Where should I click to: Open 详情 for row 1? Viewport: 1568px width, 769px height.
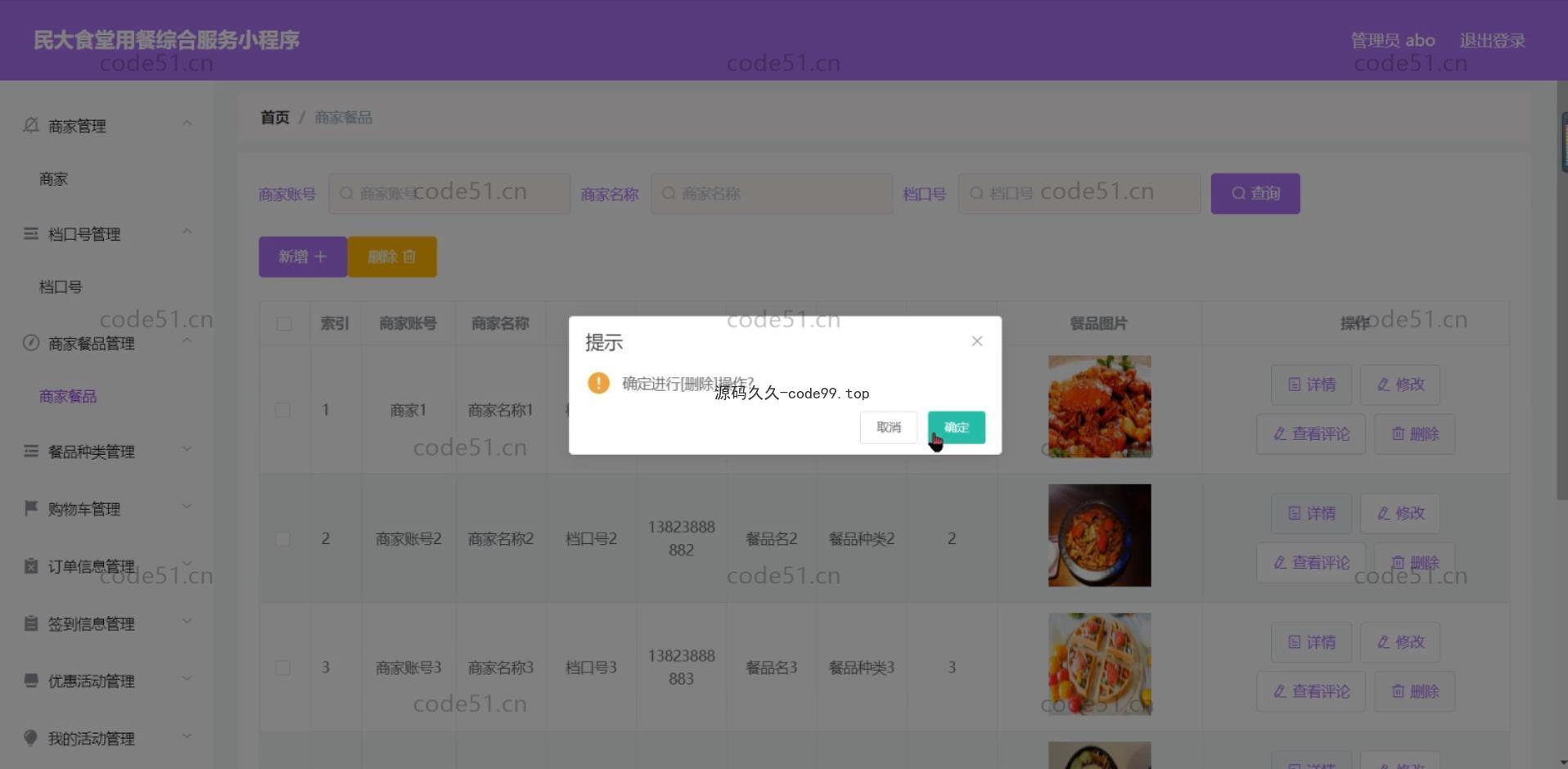coord(1311,384)
